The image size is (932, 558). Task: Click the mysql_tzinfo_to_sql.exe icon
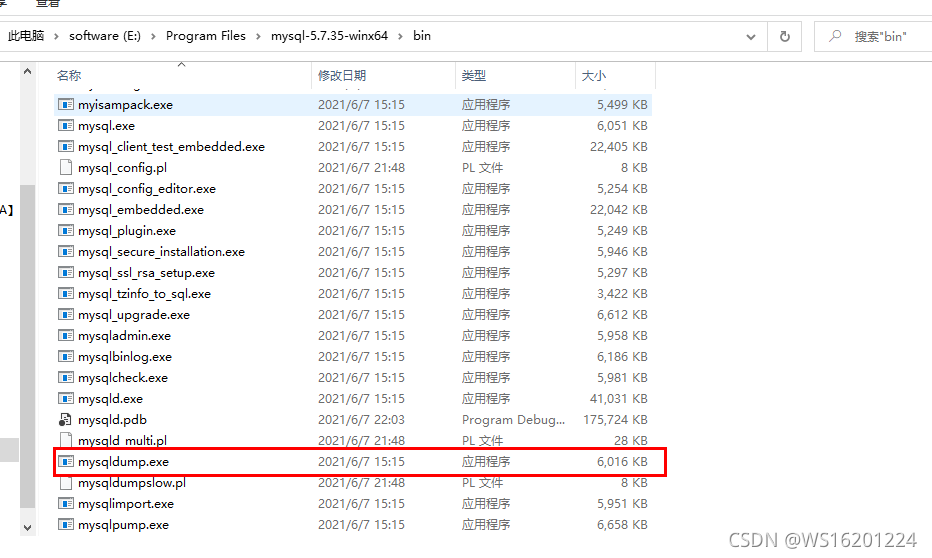coord(65,294)
